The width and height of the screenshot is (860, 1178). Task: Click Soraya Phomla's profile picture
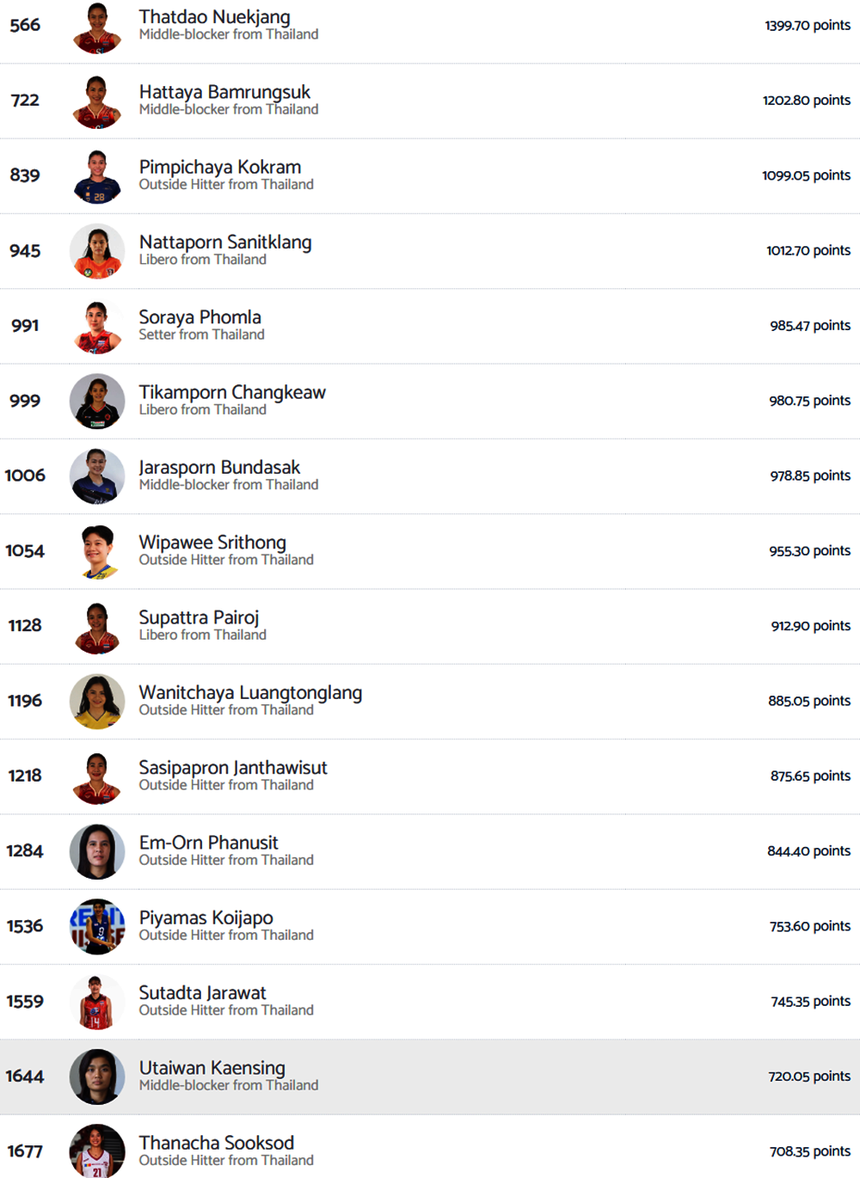[97, 326]
